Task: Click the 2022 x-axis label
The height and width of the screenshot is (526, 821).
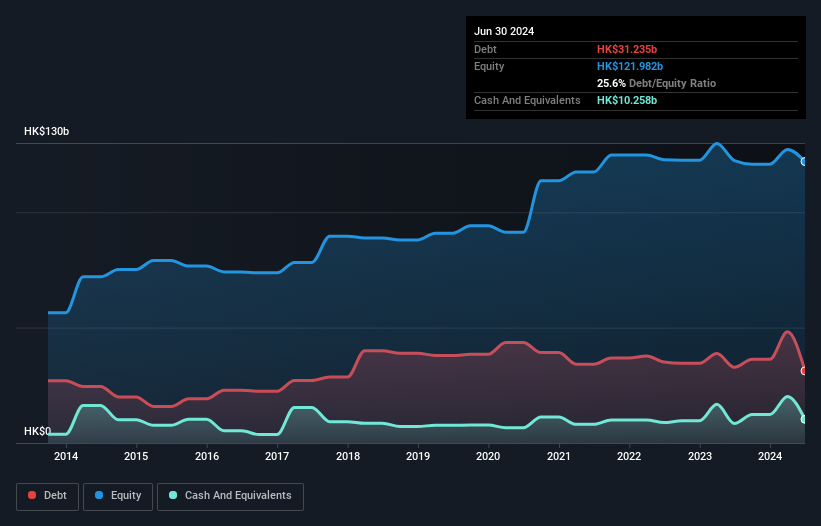Action: click(x=629, y=456)
